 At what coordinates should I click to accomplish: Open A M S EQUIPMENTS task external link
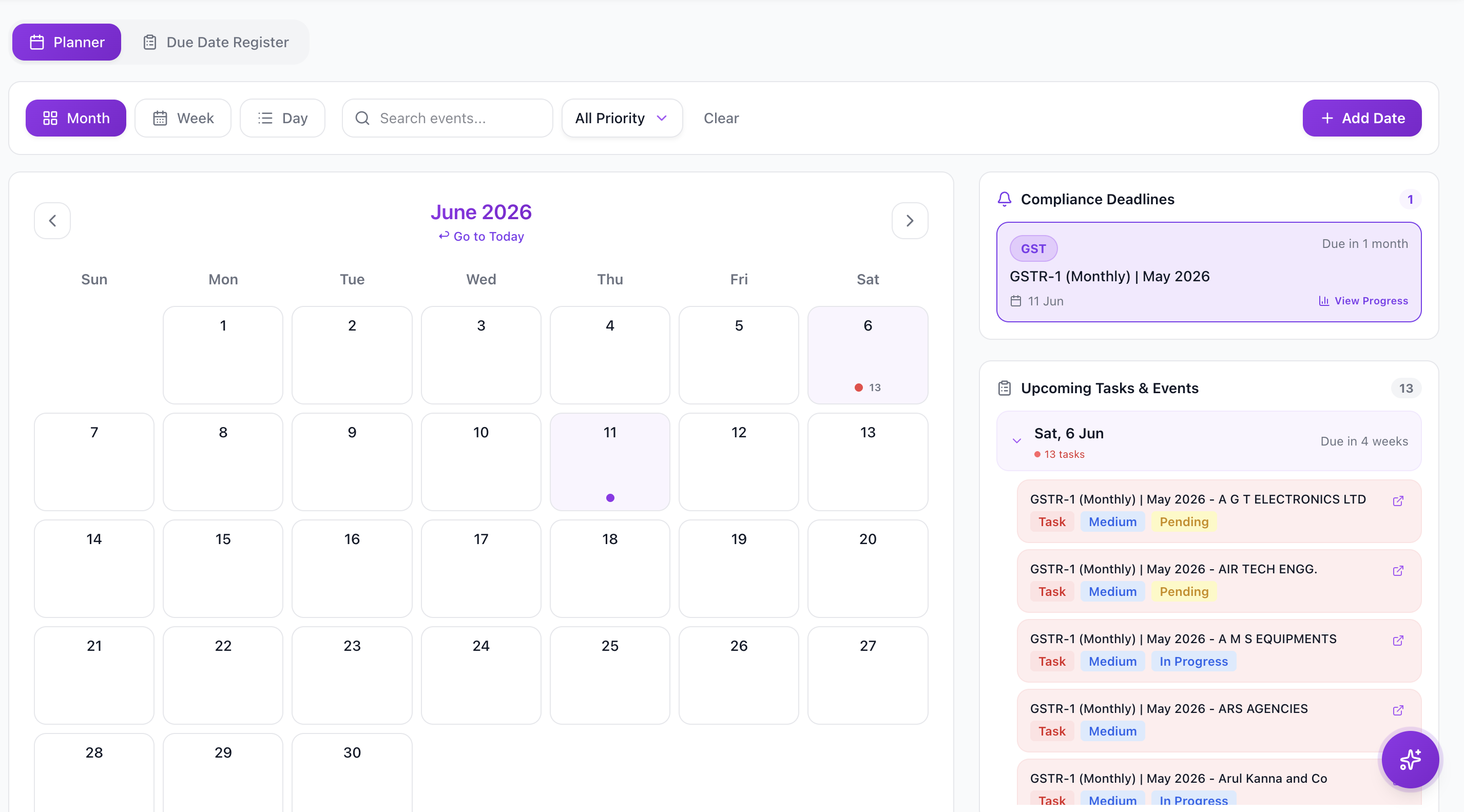coord(1398,641)
